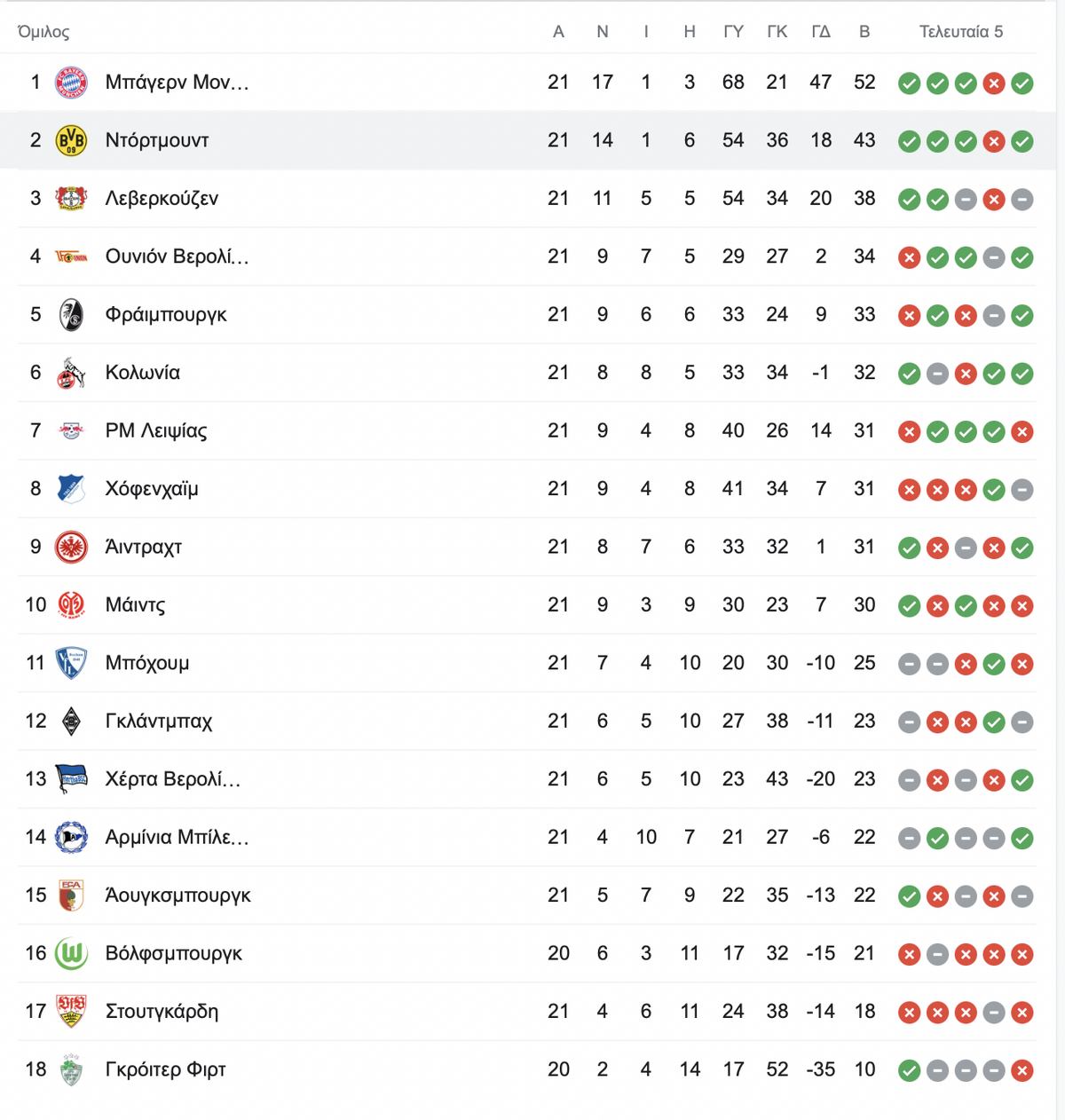Click the Όμιλος header label

tap(43, 32)
